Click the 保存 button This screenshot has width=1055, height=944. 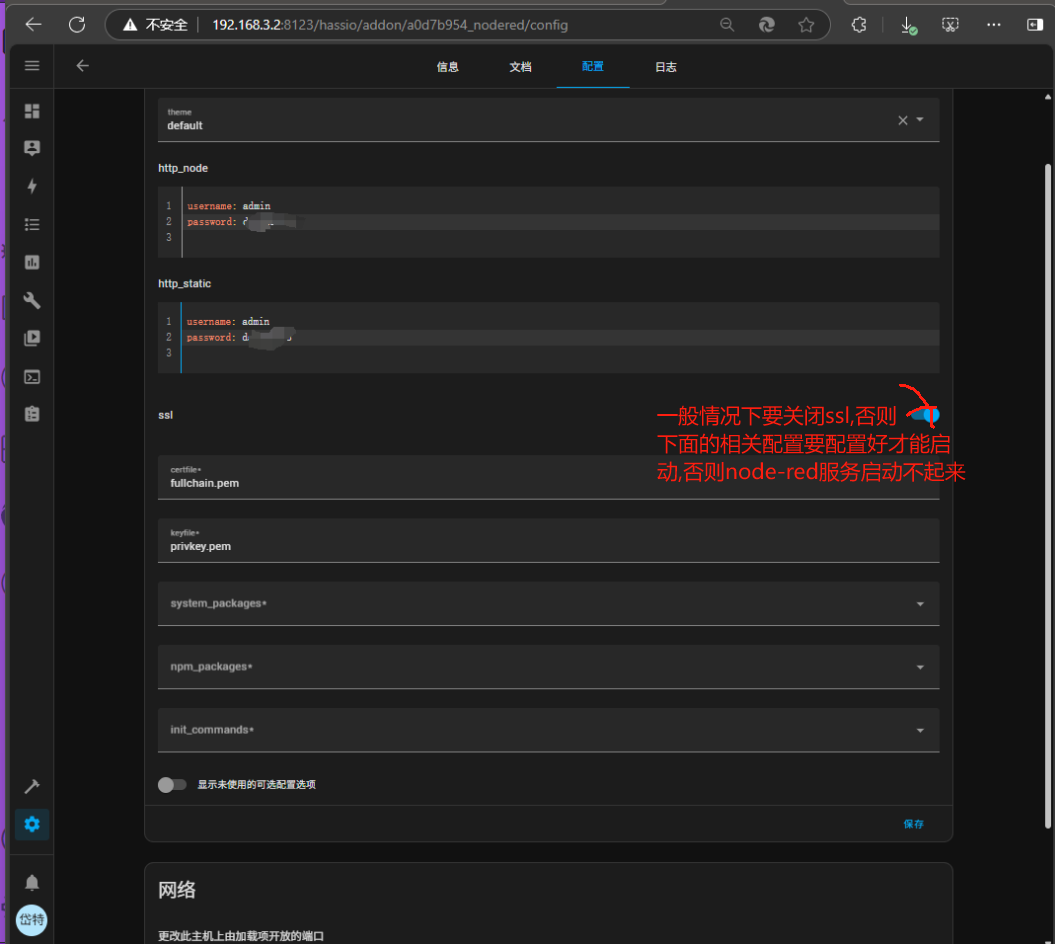pyautogui.click(x=913, y=824)
